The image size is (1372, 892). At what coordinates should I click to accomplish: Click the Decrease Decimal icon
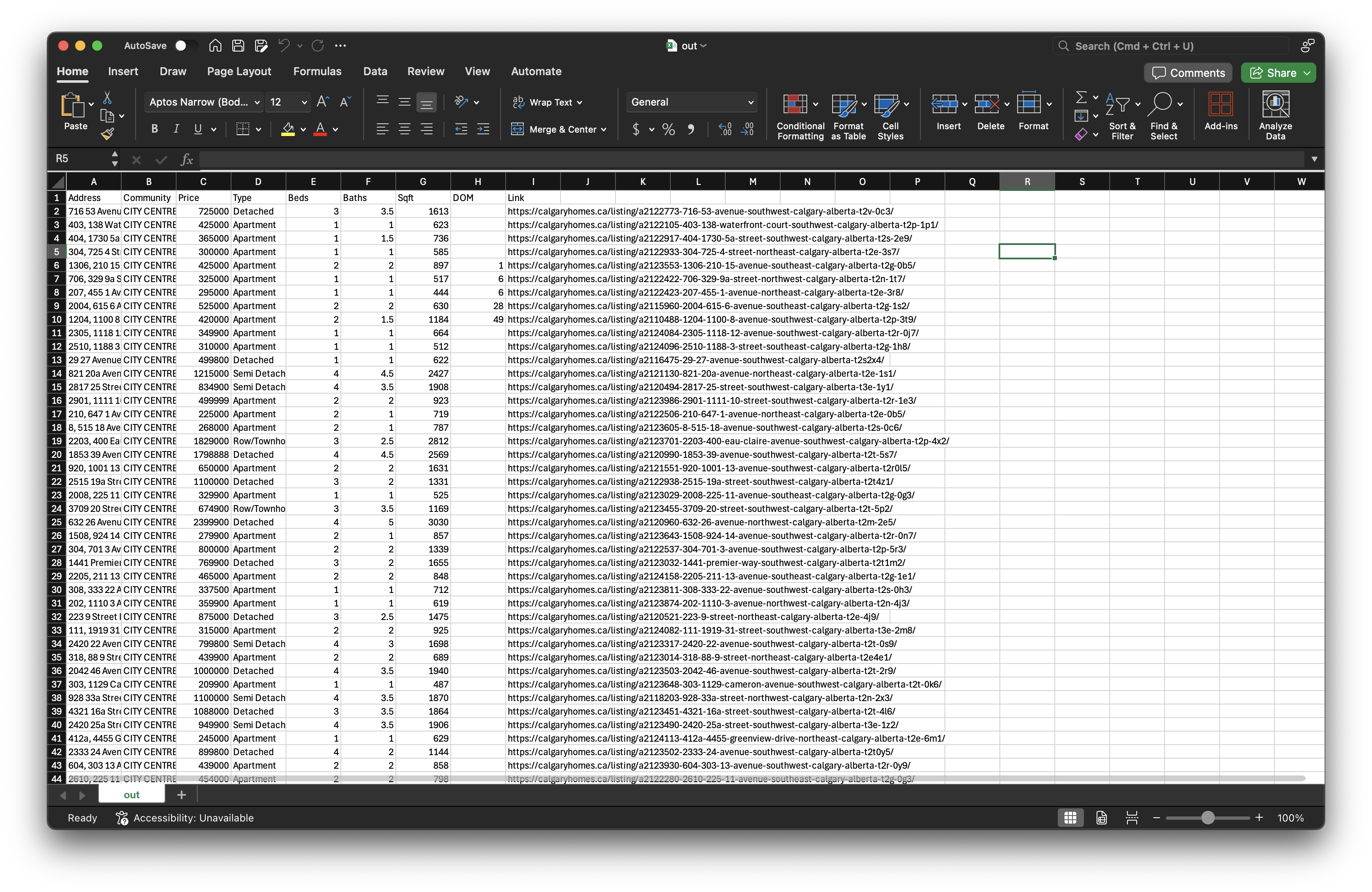pos(748,130)
